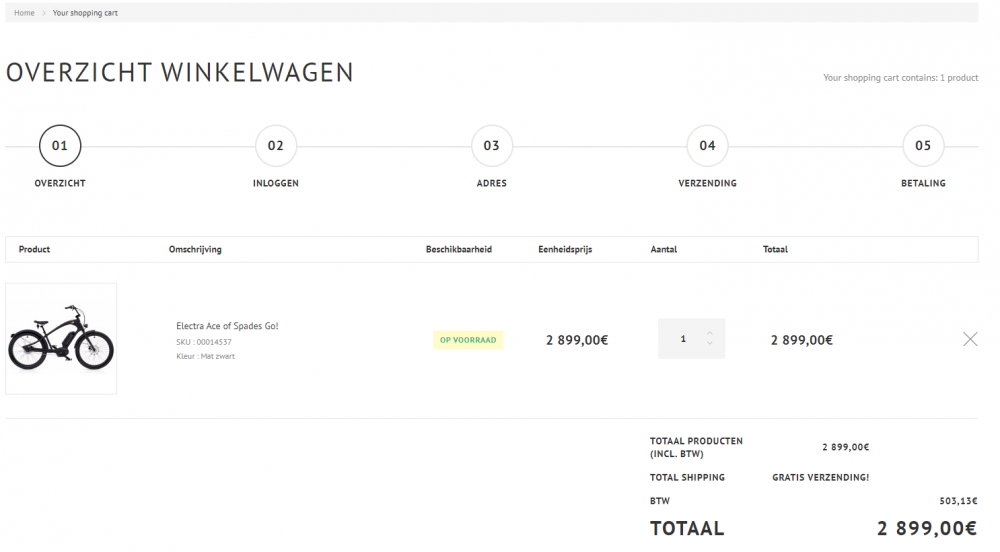Click the cart contains 1 product text

click(901, 78)
